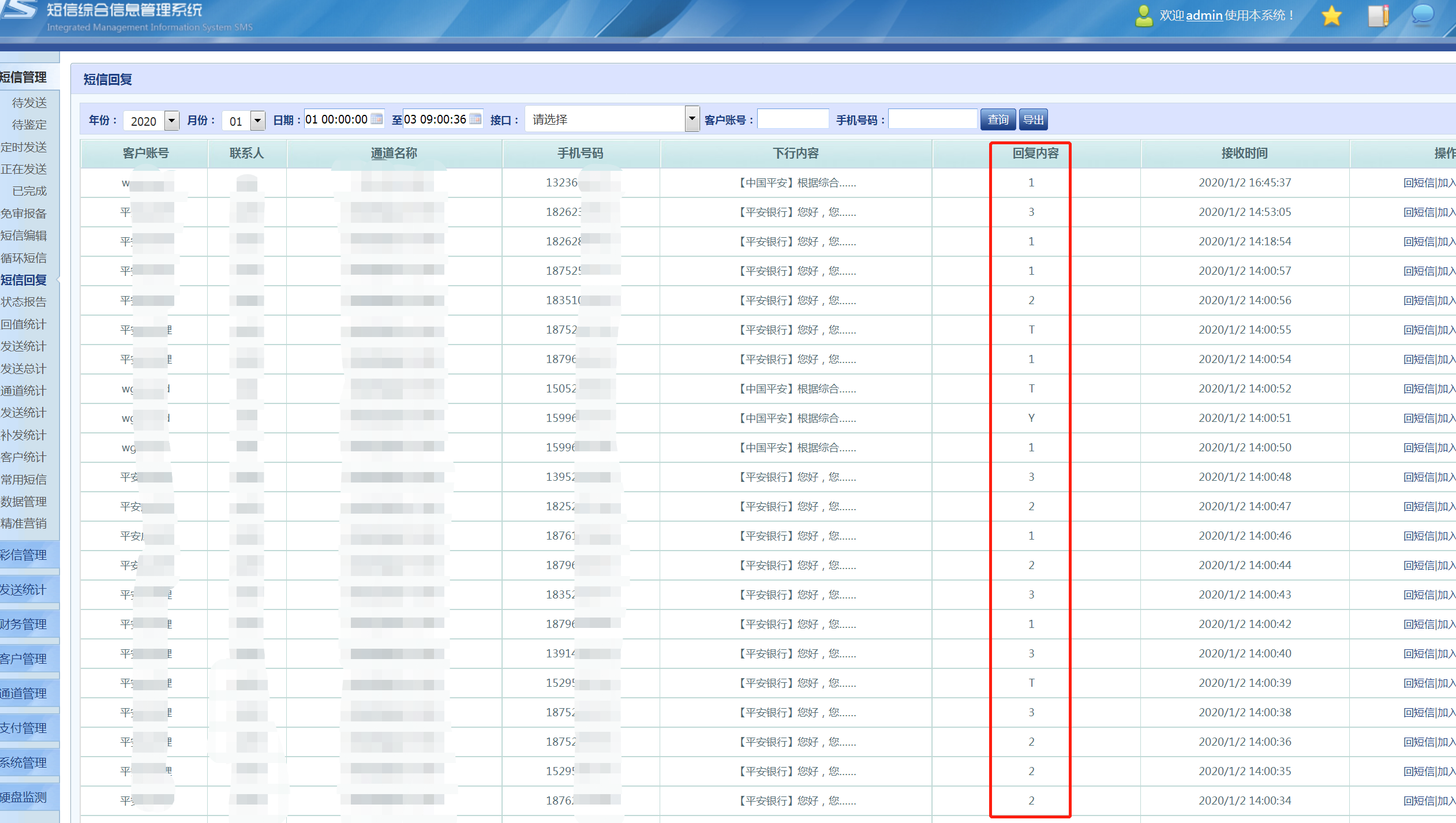Open calendar picker for start date
Image resolution: width=1456 pixels, height=823 pixels.
[x=376, y=119]
